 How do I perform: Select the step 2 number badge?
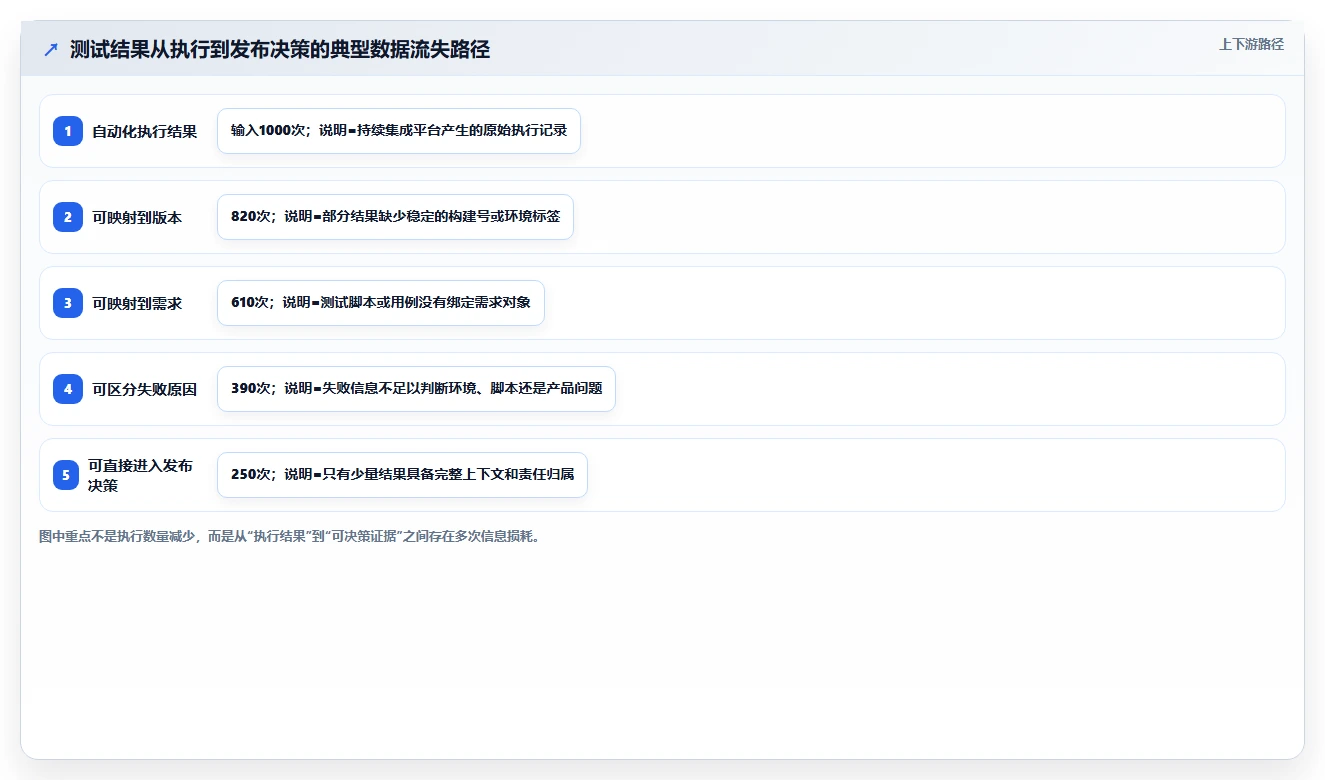[68, 217]
